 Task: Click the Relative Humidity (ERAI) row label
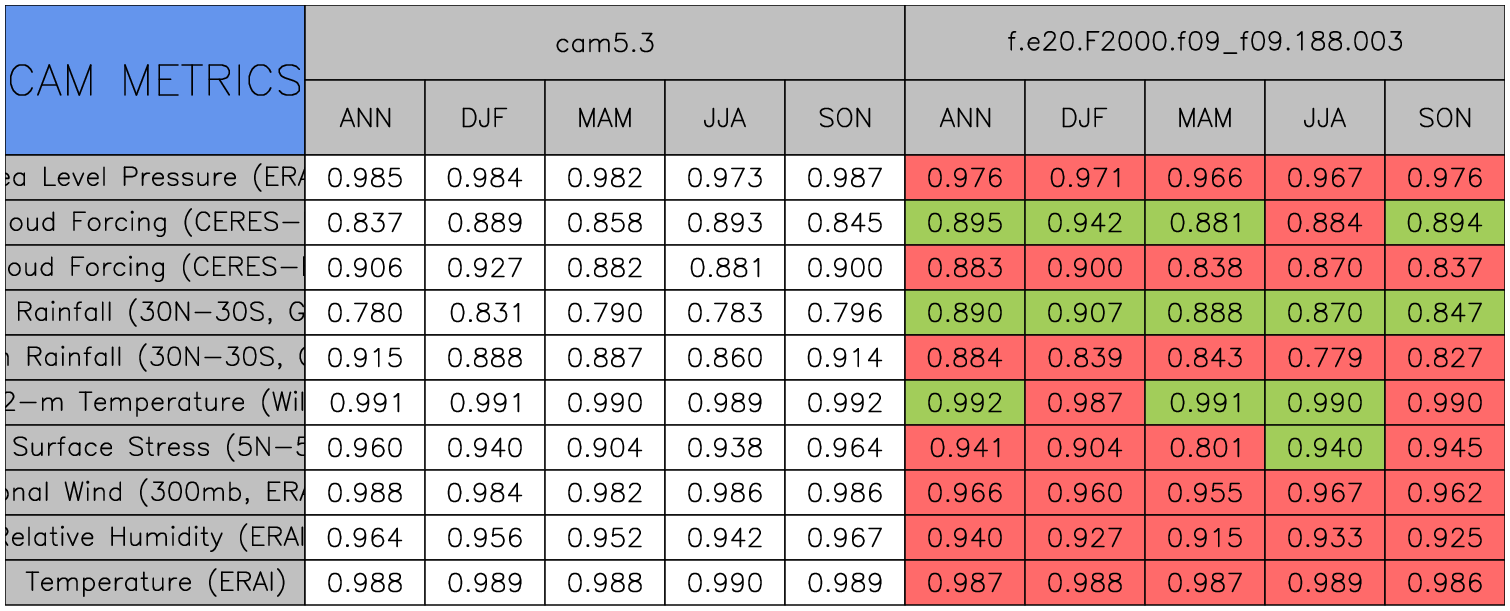[154, 538]
